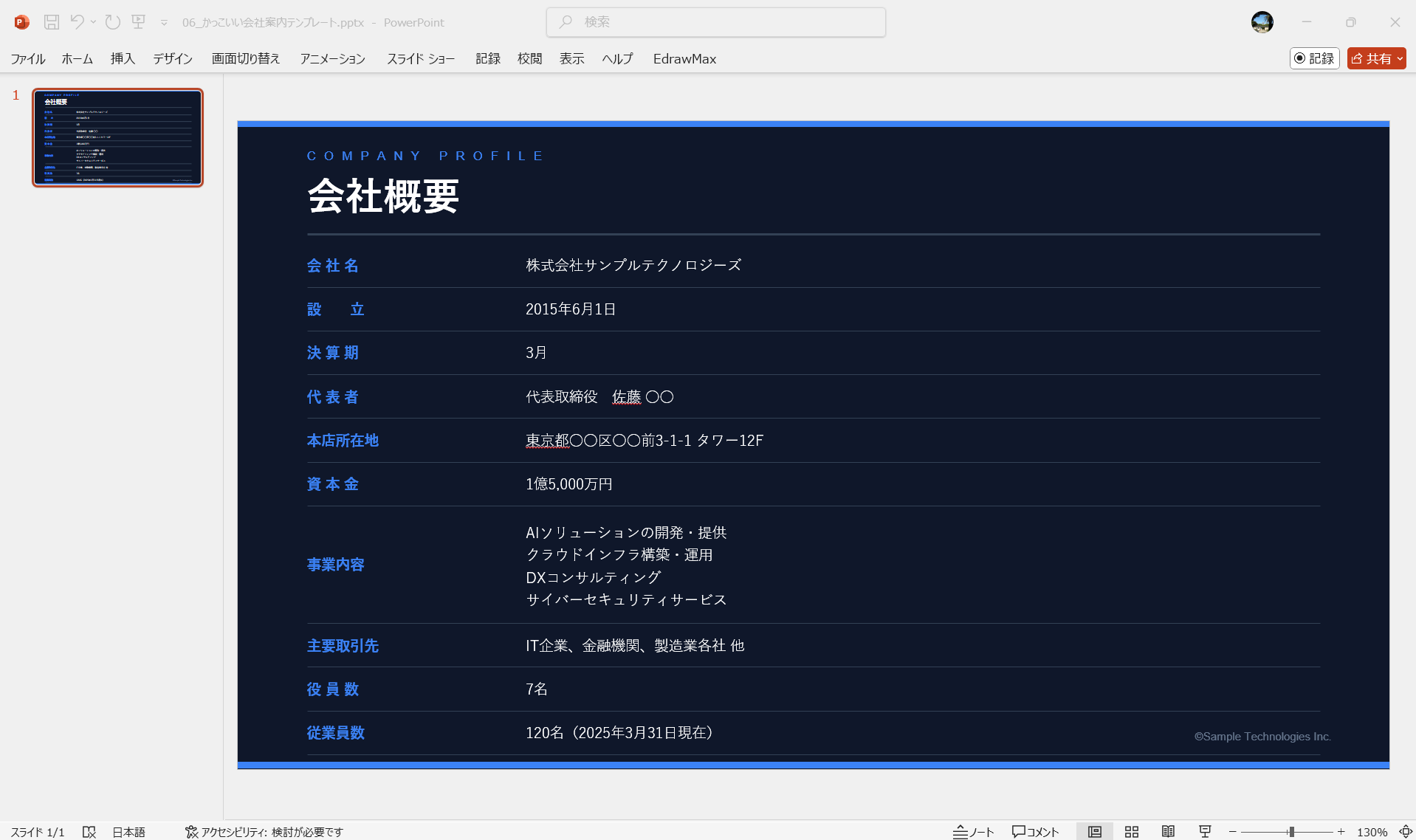This screenshot has width=1416, height=840.
Task: Click the 共有 share button
Action: [1375, 58]
